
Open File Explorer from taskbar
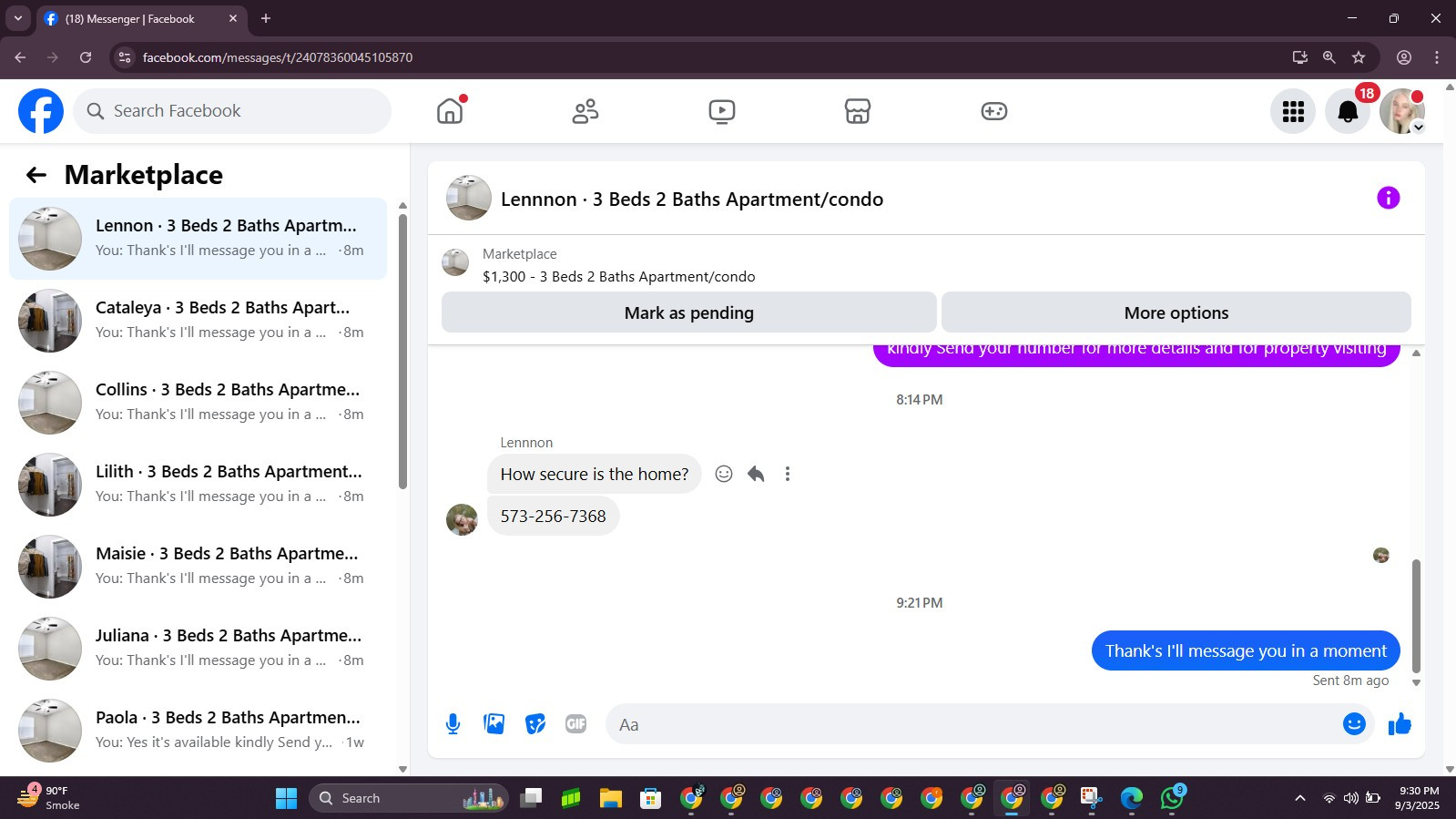click(610, 799)
